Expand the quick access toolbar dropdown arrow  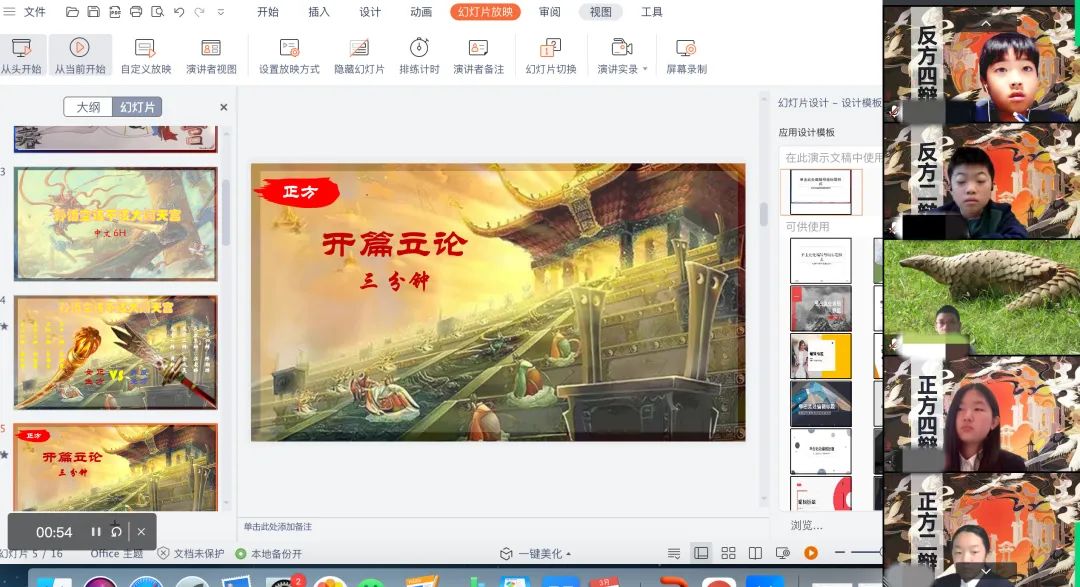click(x=221, y=12)
